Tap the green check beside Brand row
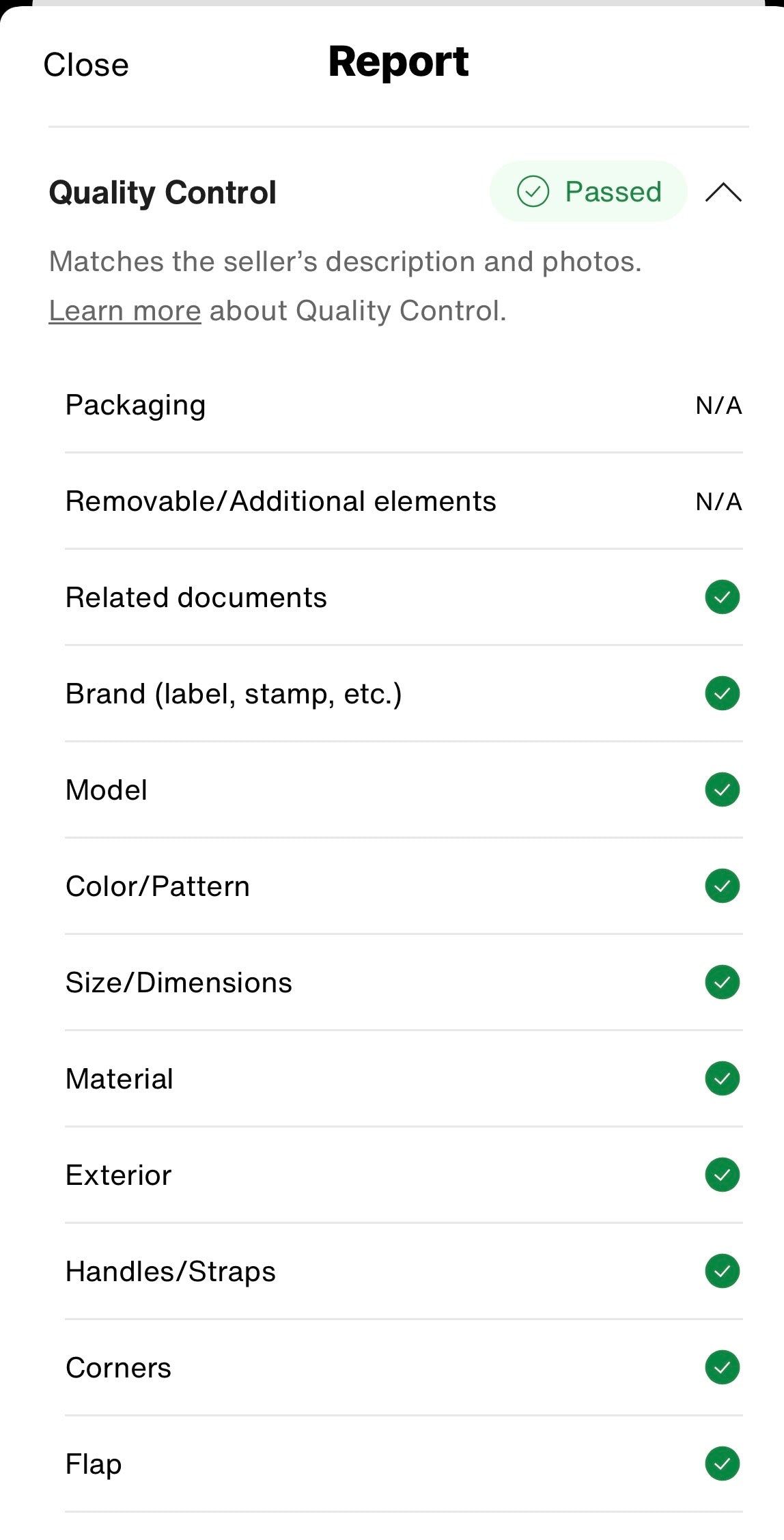This screenshot has width=784, height=1540. point(722,693)
